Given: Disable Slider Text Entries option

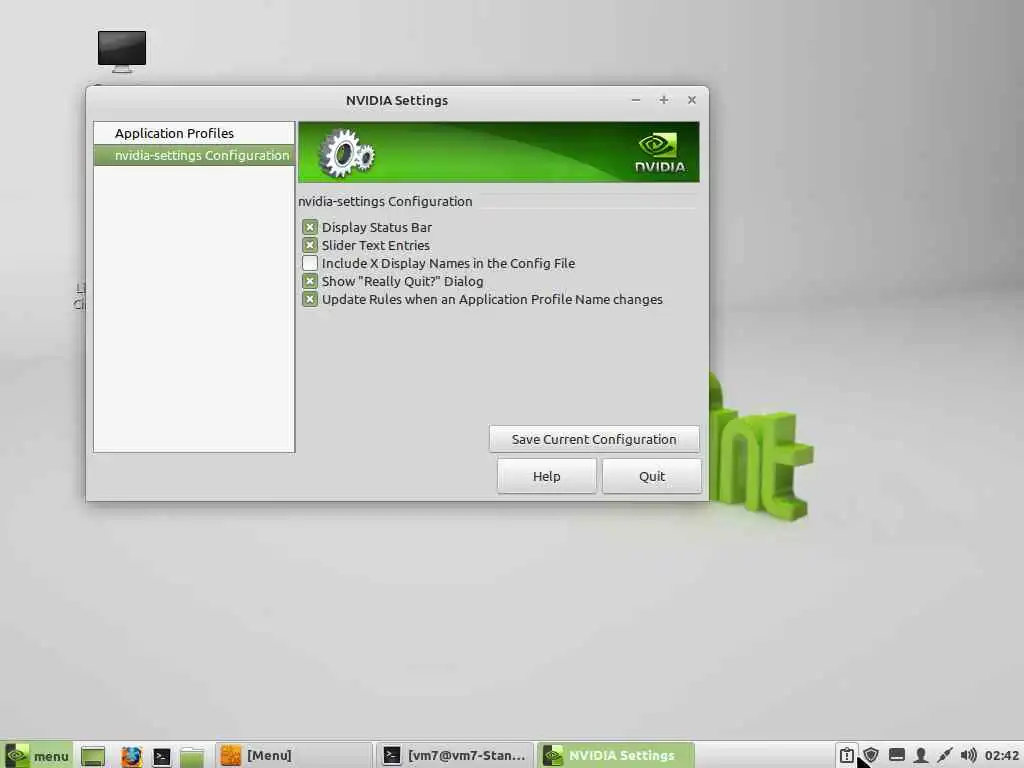Looking at the screenshot, I should tap(310, 246).
